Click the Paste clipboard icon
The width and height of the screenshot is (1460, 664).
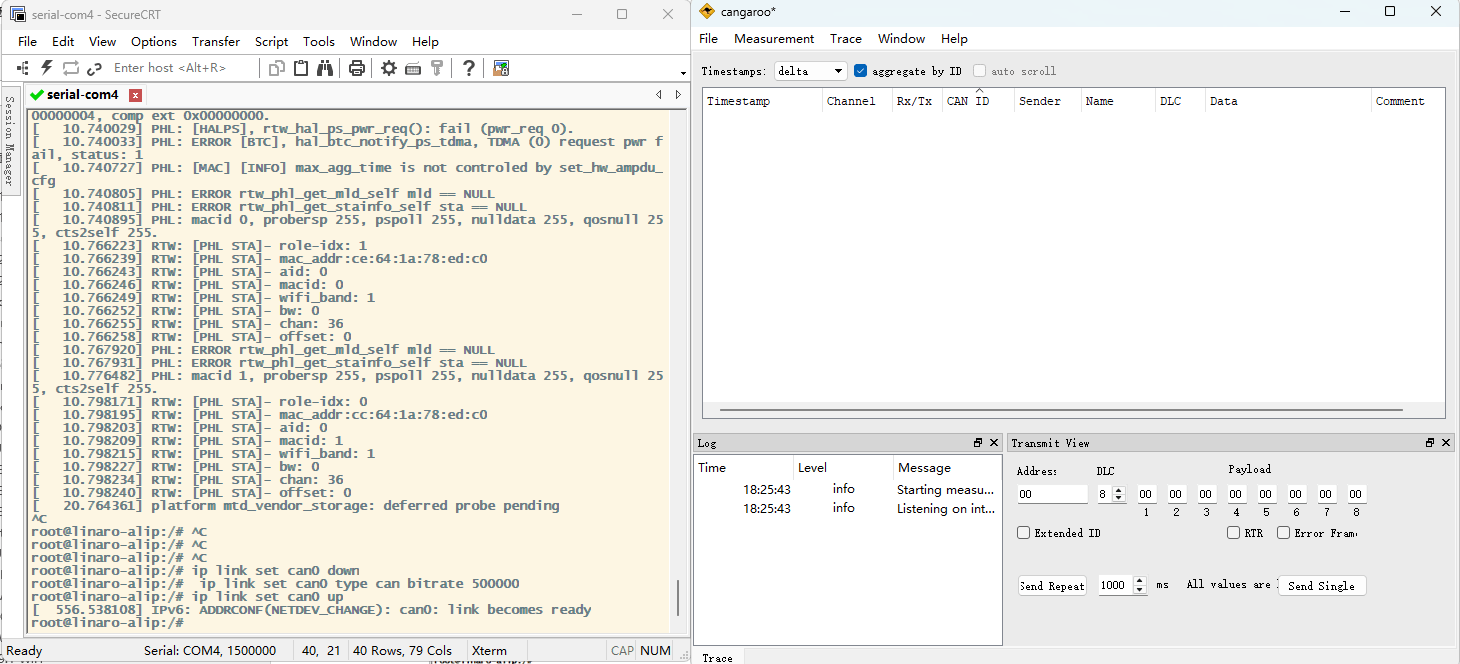301,68
